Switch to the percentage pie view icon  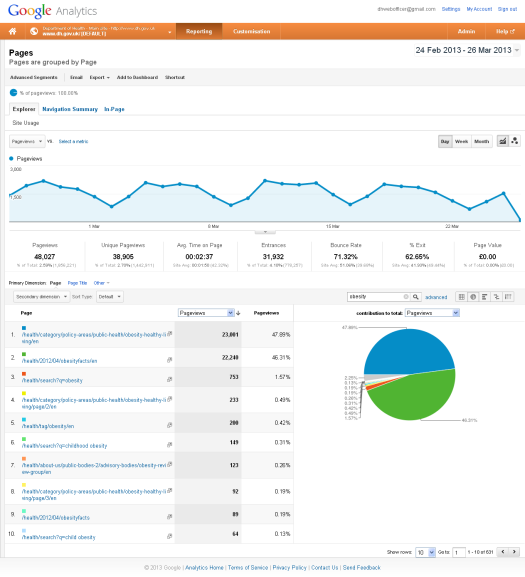click(x=473, y=297)
